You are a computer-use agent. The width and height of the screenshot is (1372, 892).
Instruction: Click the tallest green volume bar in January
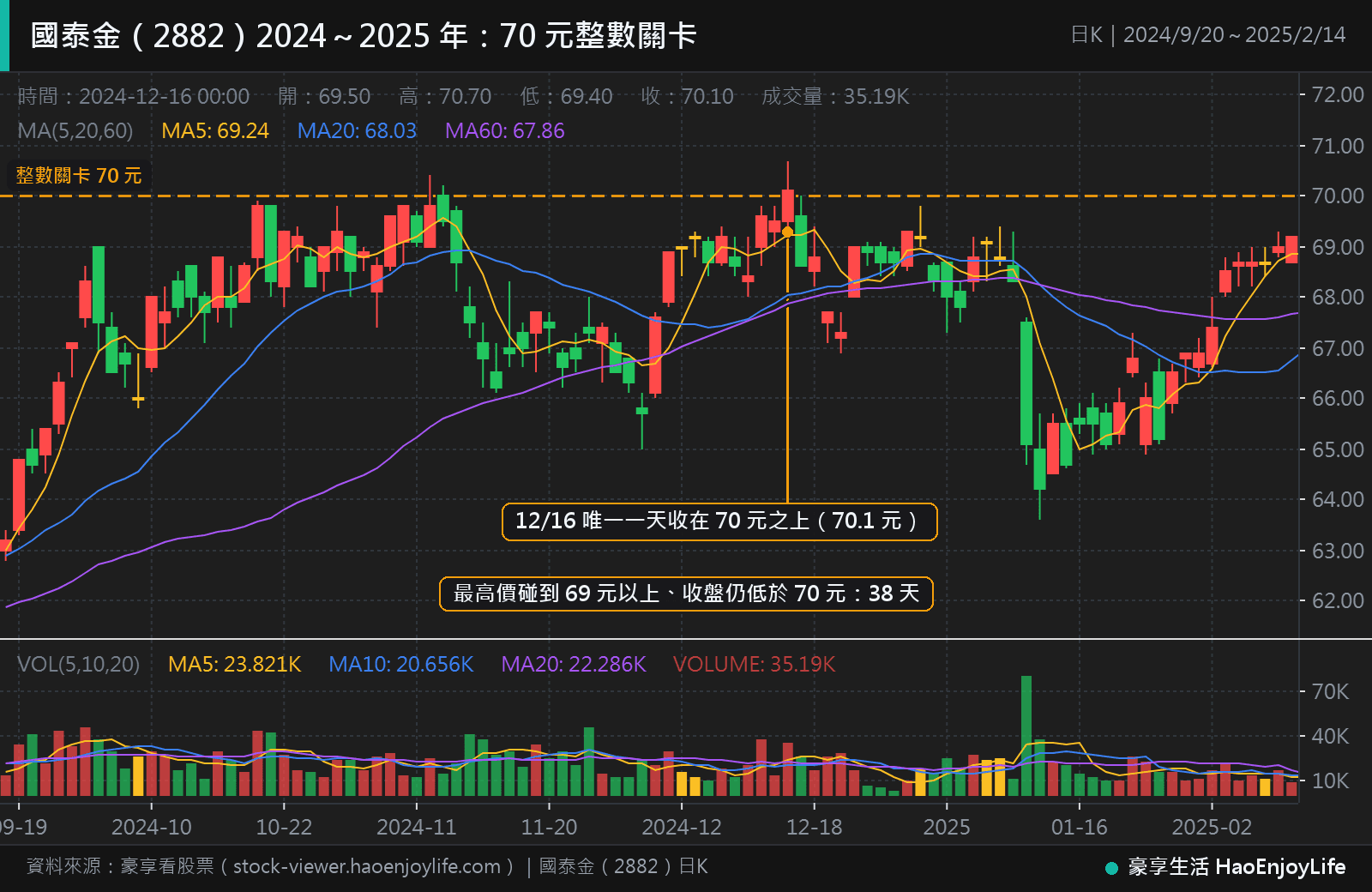pos(1026,736)
